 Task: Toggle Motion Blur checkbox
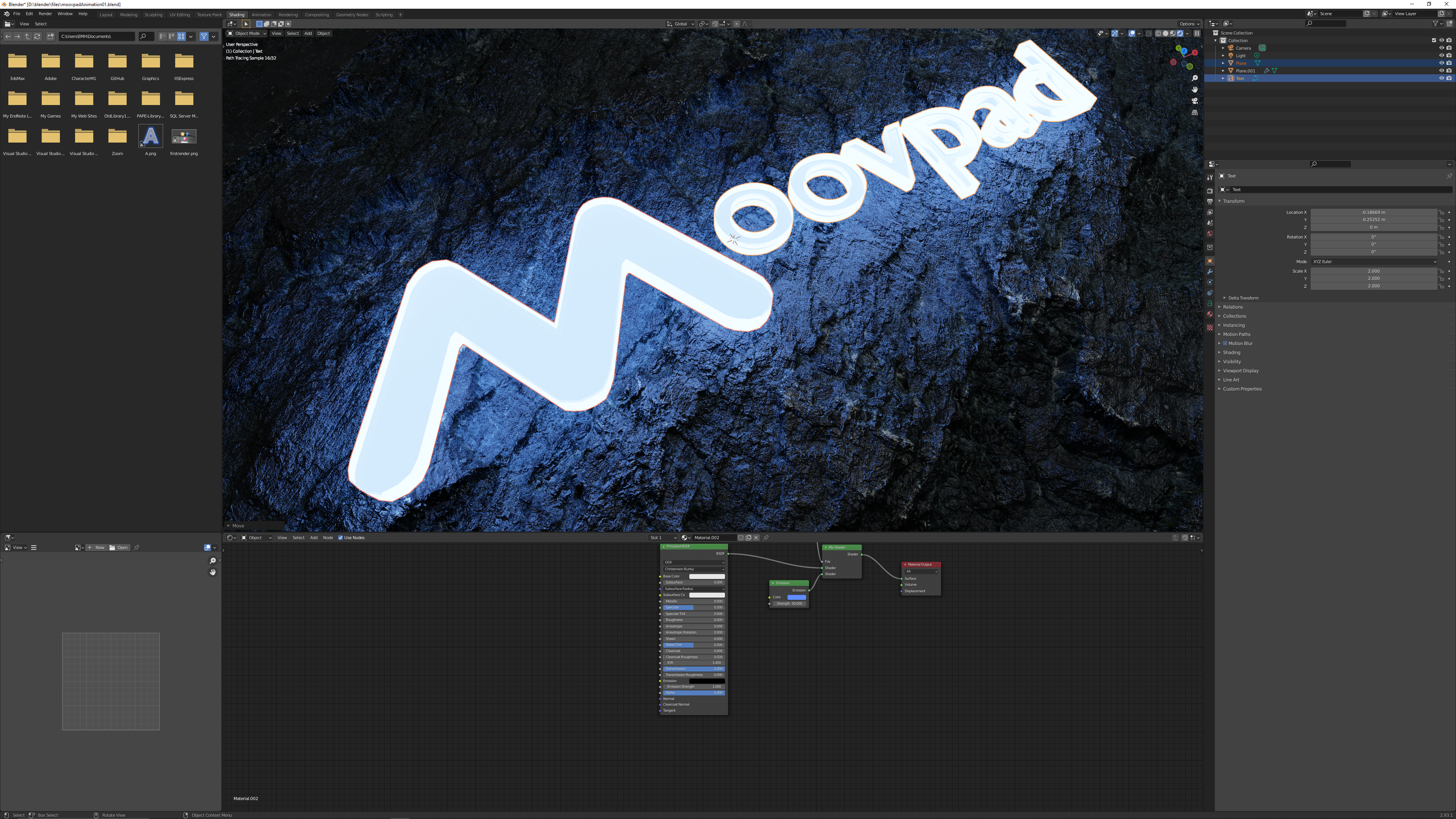click(1225, 344)
